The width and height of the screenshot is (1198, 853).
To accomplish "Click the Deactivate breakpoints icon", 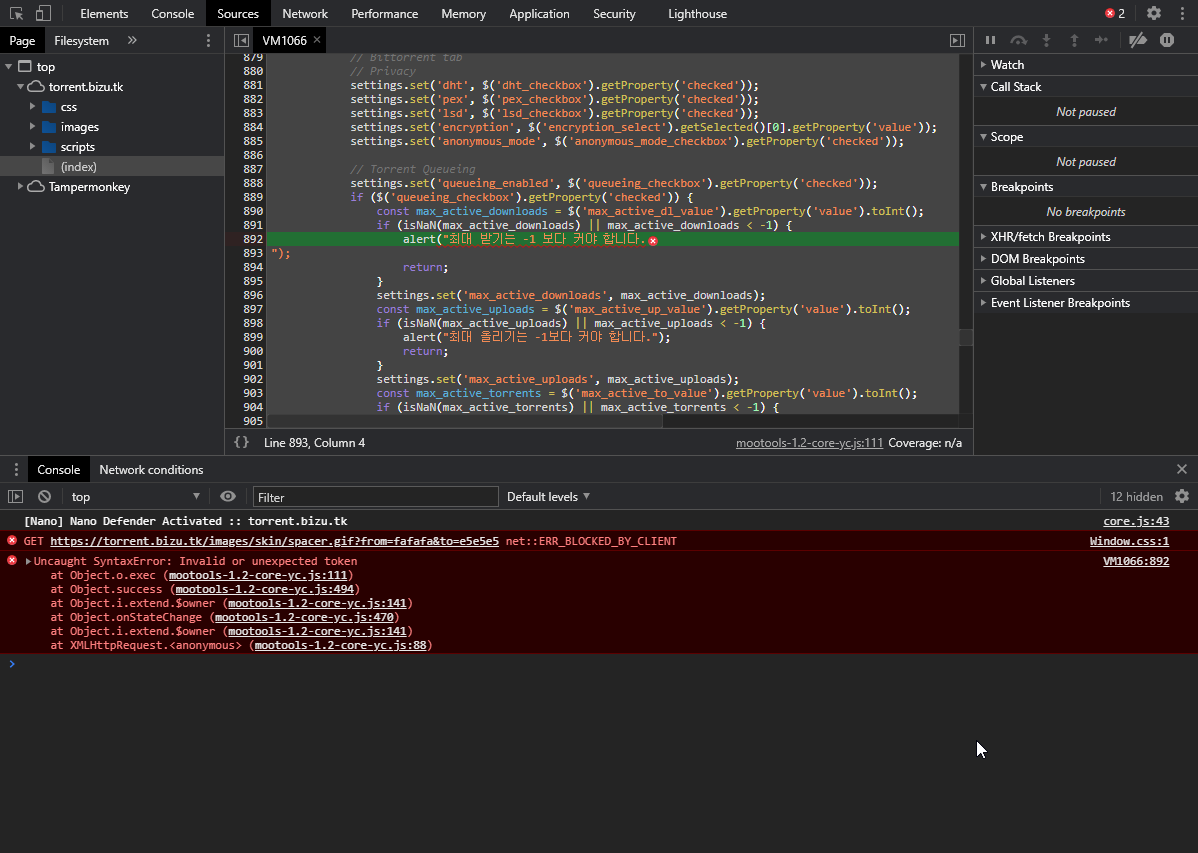I will (x=1138, y=40).
